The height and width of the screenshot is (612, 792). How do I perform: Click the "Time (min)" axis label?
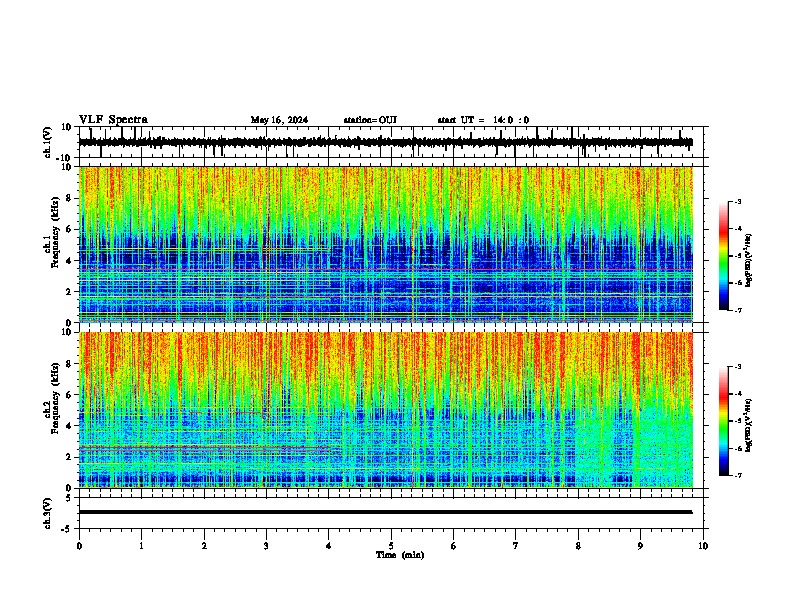click(x=400, y=555)
